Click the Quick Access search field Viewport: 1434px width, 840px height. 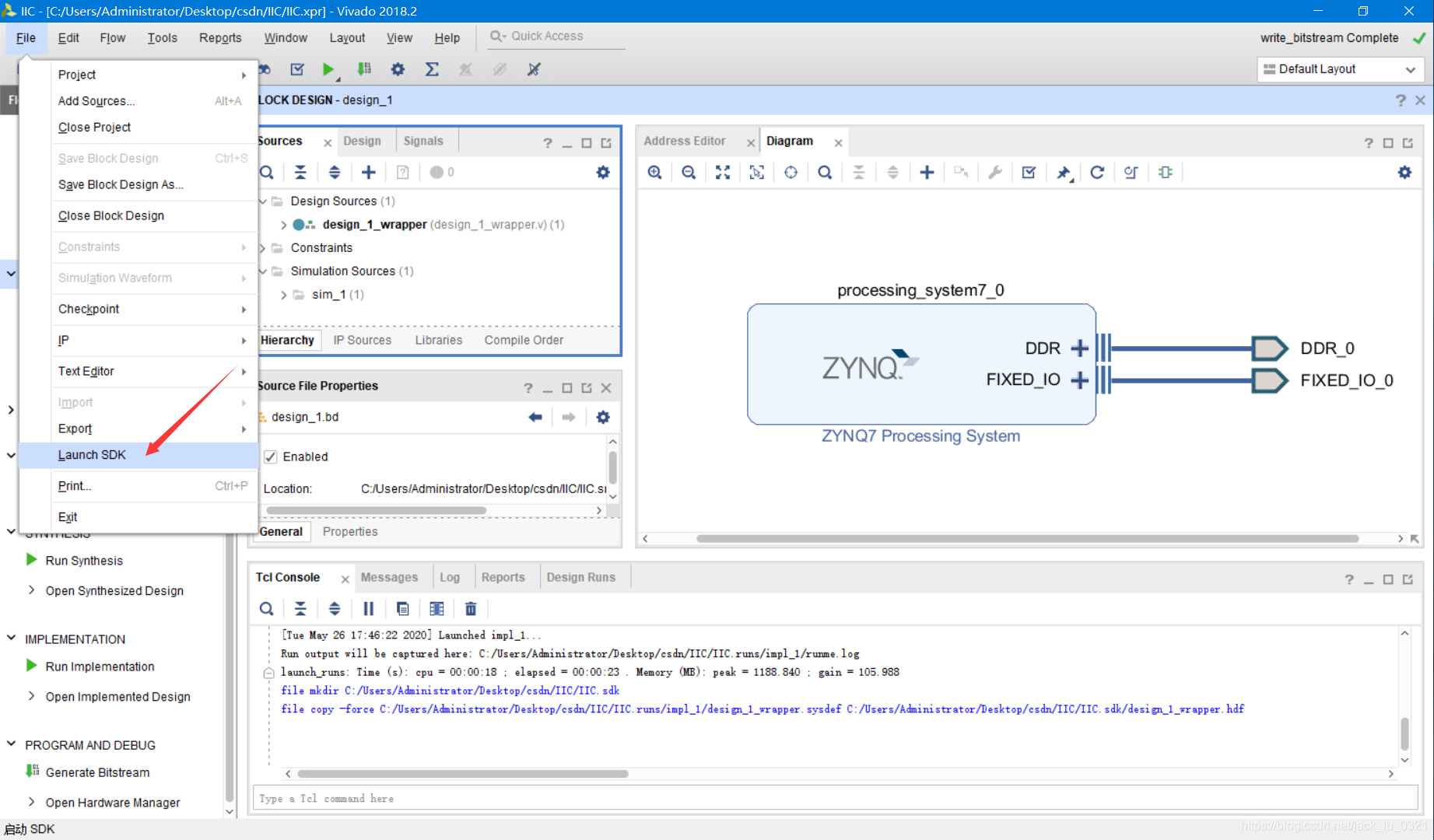click(556, 37)
